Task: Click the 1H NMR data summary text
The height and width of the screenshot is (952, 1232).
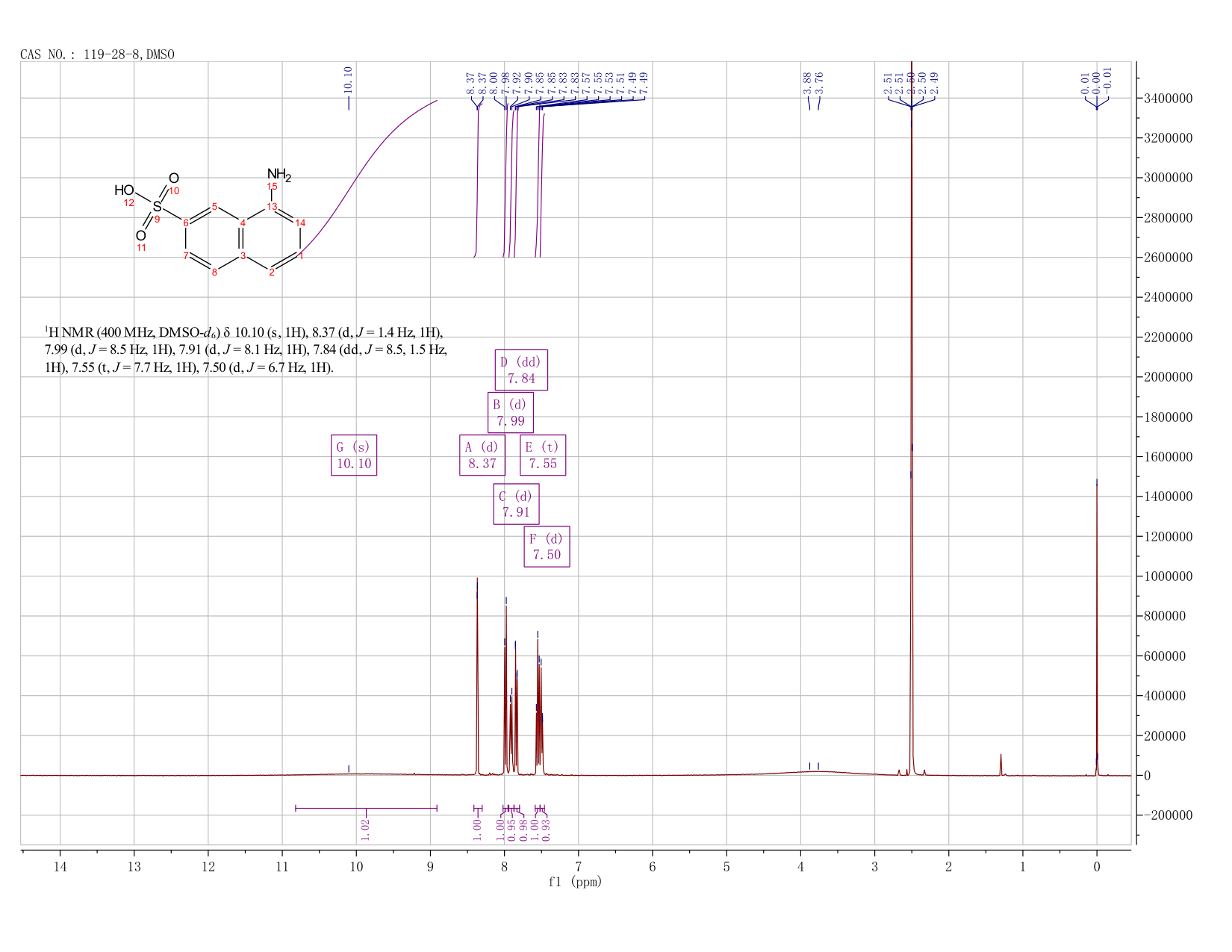Action: pos(246,349)
